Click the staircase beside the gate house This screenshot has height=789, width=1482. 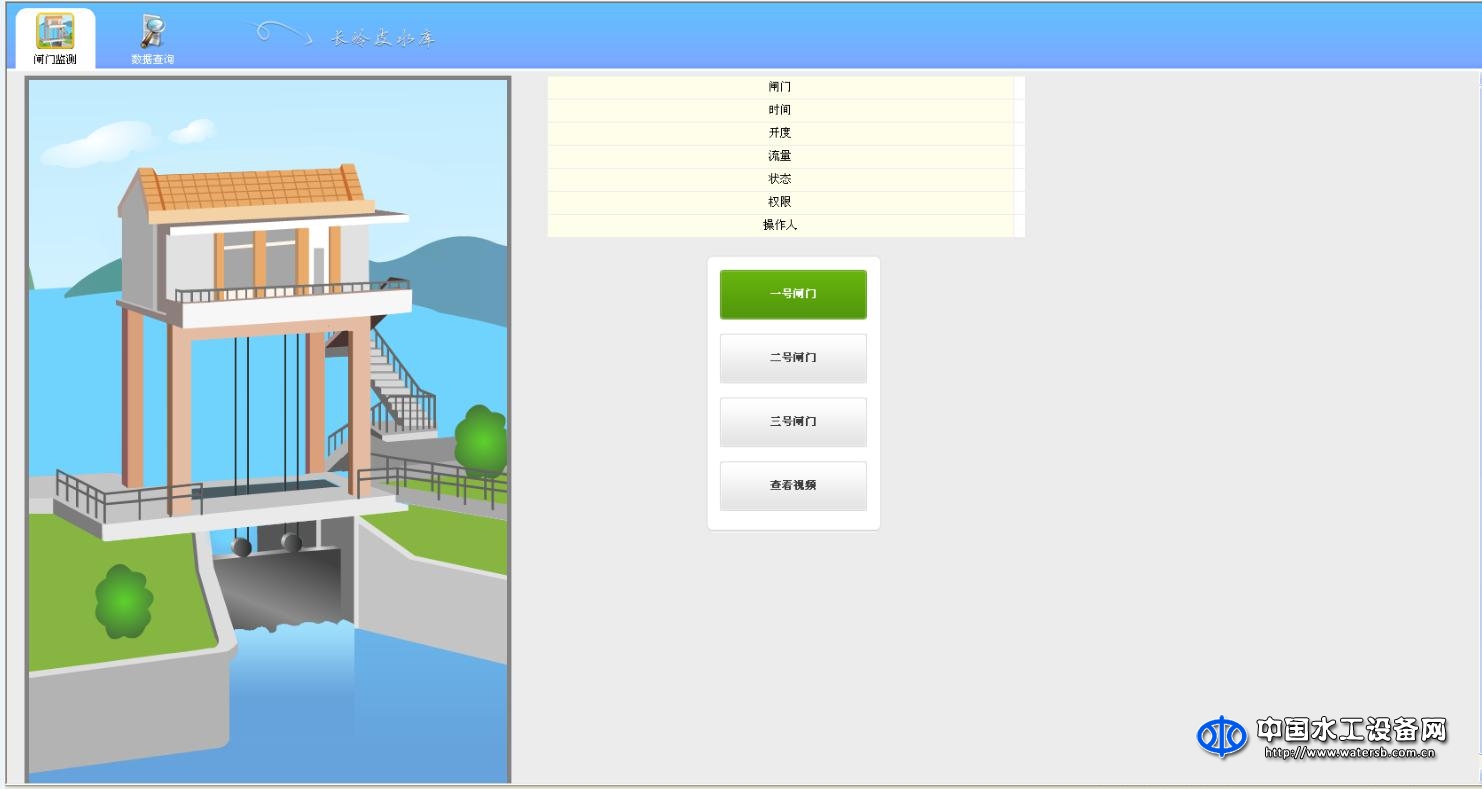[x=400, y=385]
